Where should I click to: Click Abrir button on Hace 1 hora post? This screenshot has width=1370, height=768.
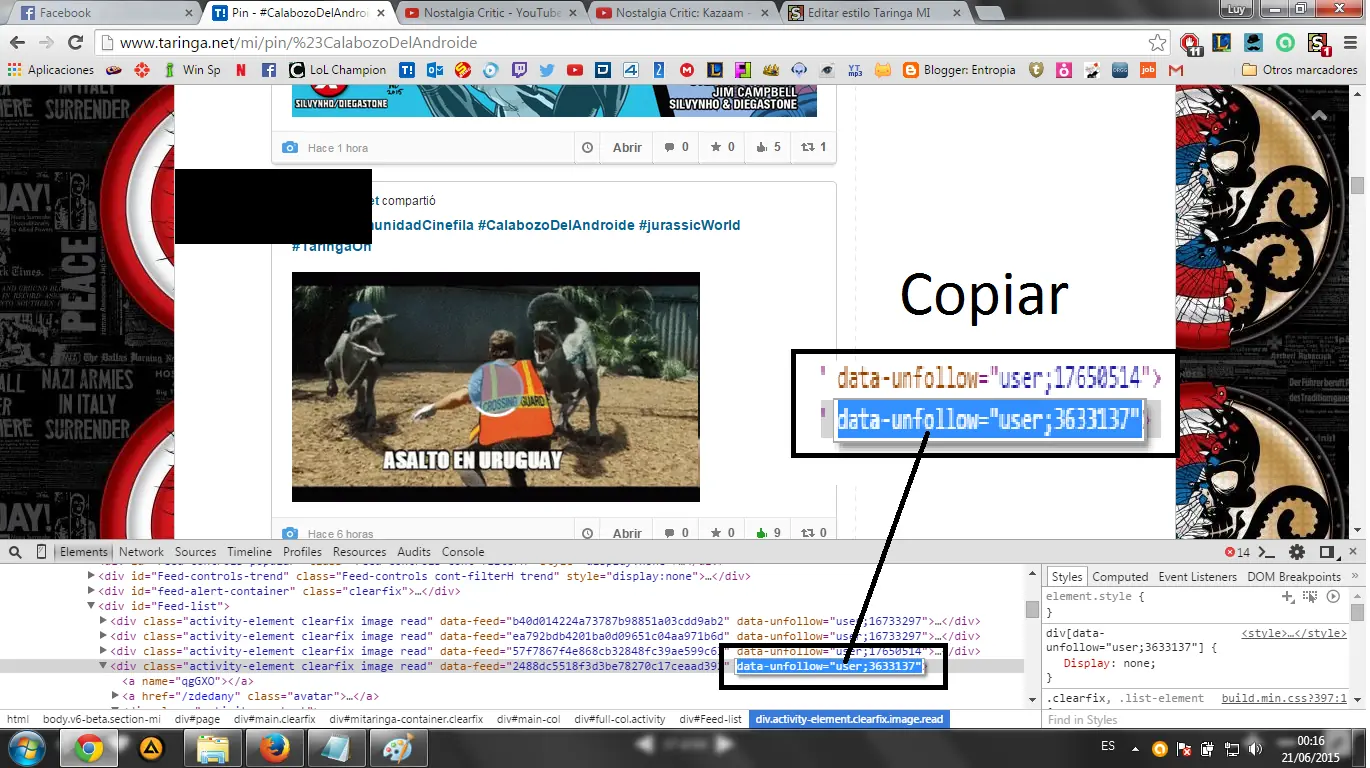(627, 147)
